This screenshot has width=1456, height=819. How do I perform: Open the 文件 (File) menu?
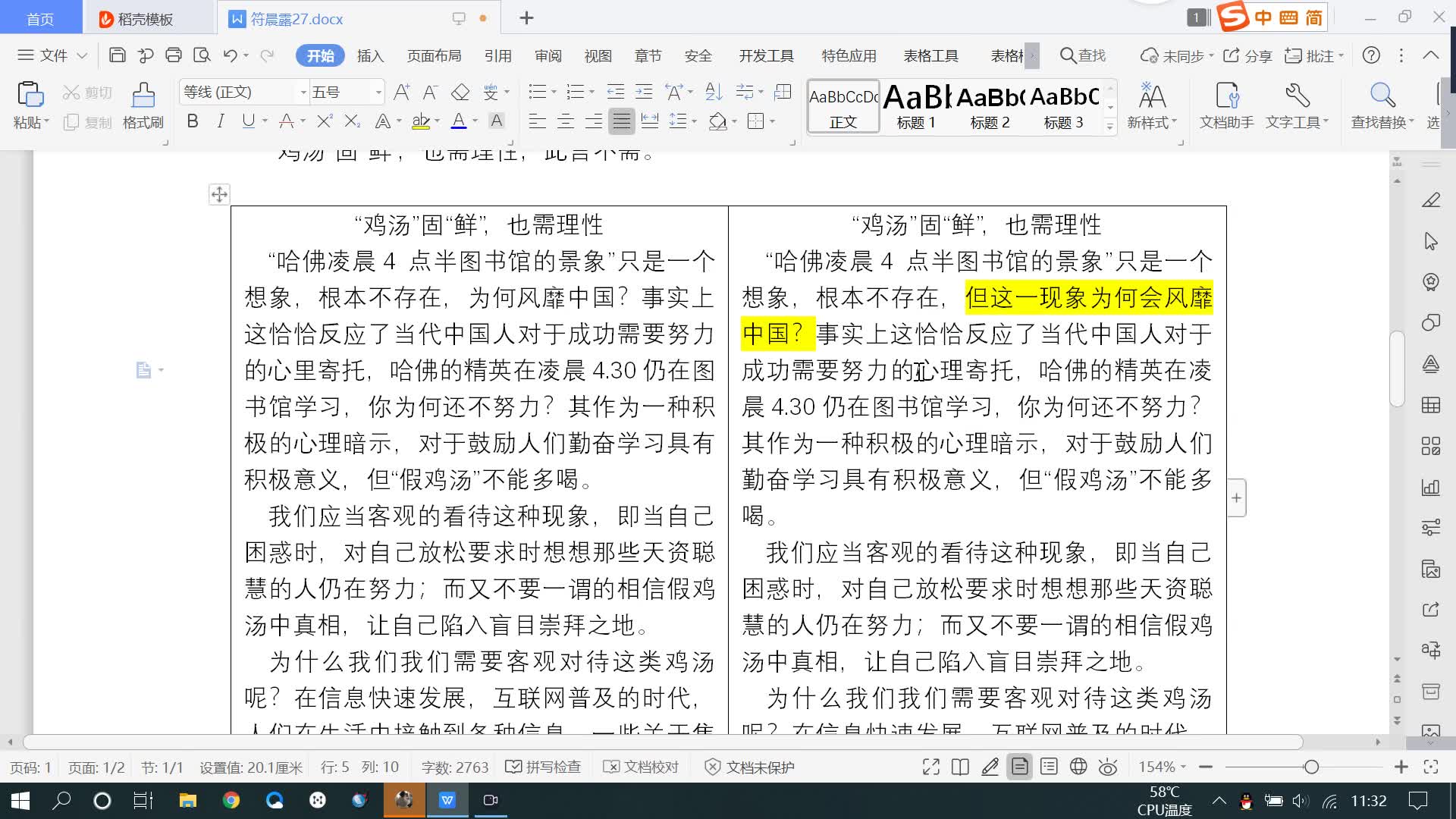coord(52,55)
